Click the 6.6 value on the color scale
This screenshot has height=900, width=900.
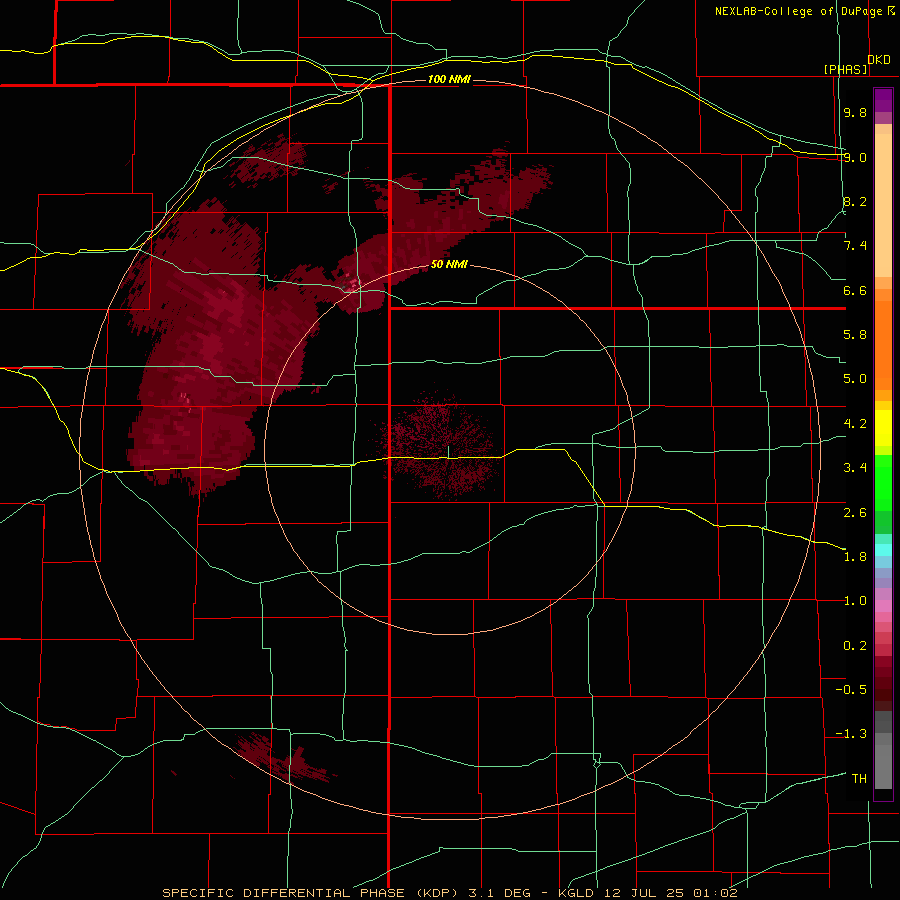pyautogui.click(x=855, y=290)
